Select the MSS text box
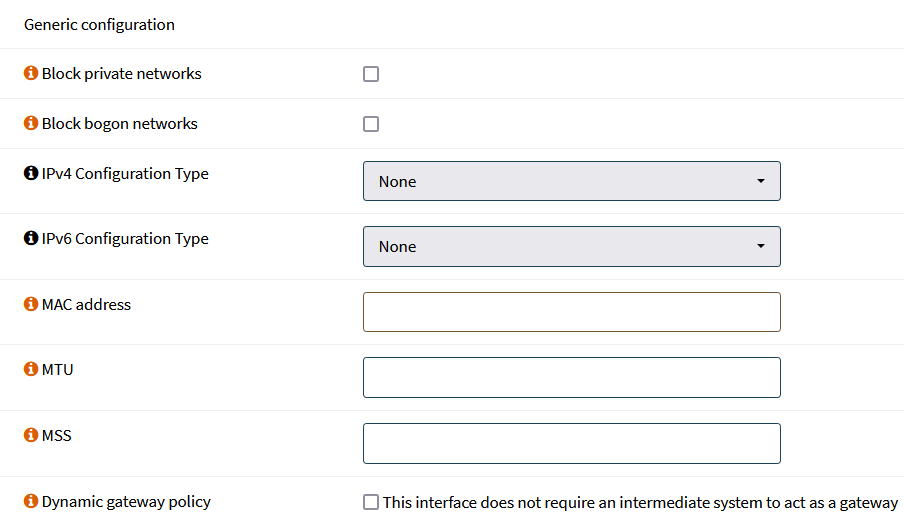The image size is (904, 521). pyautogui.click(x=571, y=443)
